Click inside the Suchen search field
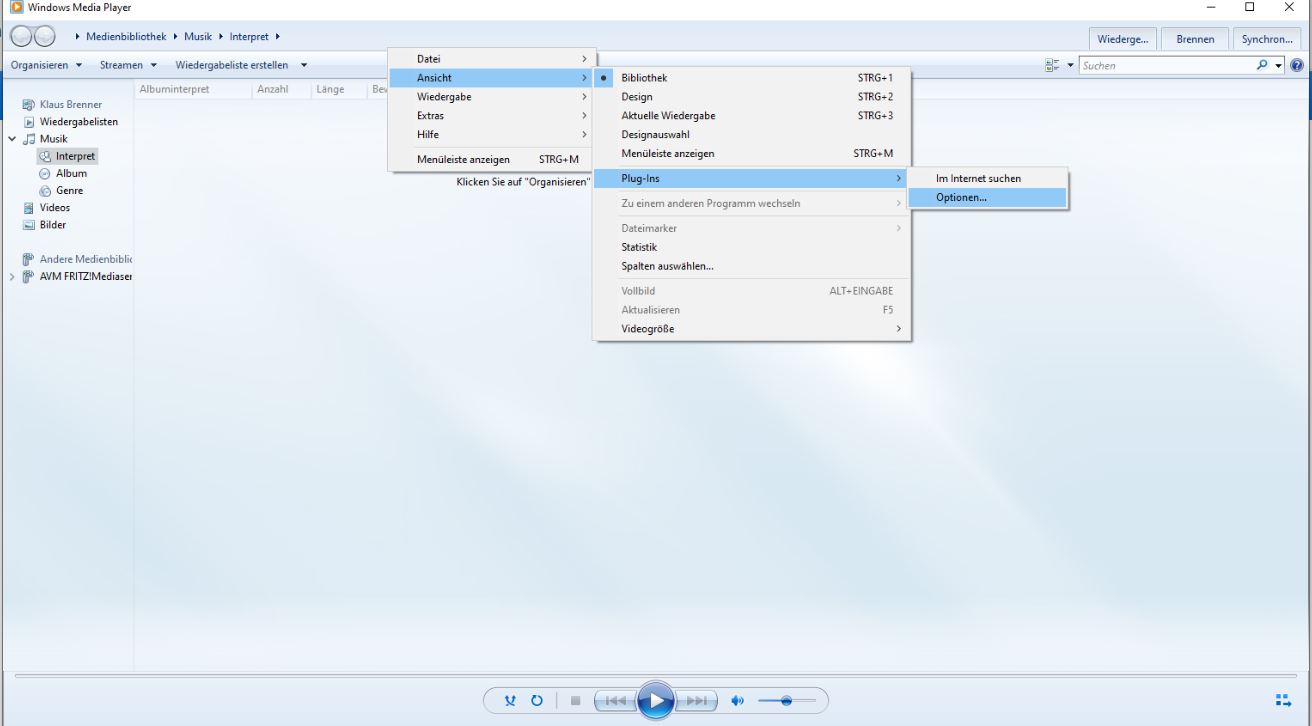This screenshot has width=1312, height=726. coord(1166,65)
